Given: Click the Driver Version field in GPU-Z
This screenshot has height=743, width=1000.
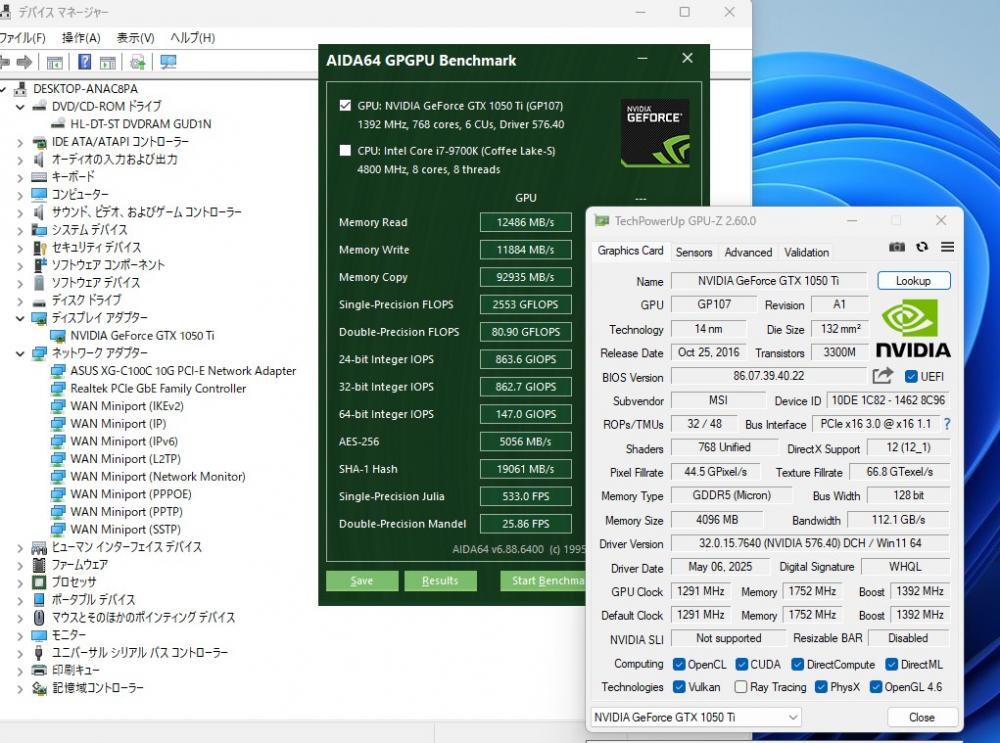Looking at the screenshot, I should 810,543.
